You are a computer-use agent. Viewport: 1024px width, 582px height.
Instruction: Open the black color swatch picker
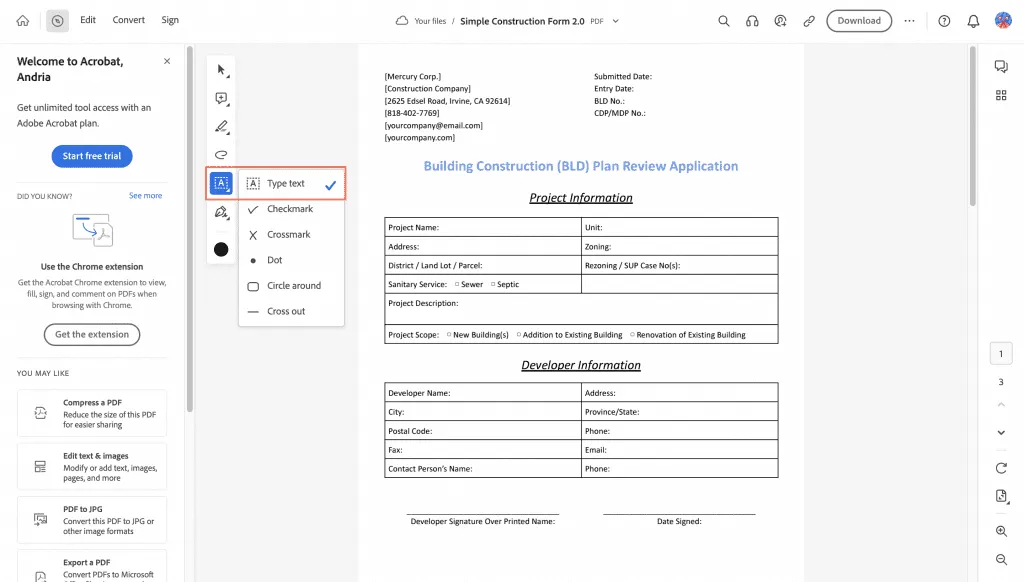tap(221, 248)
